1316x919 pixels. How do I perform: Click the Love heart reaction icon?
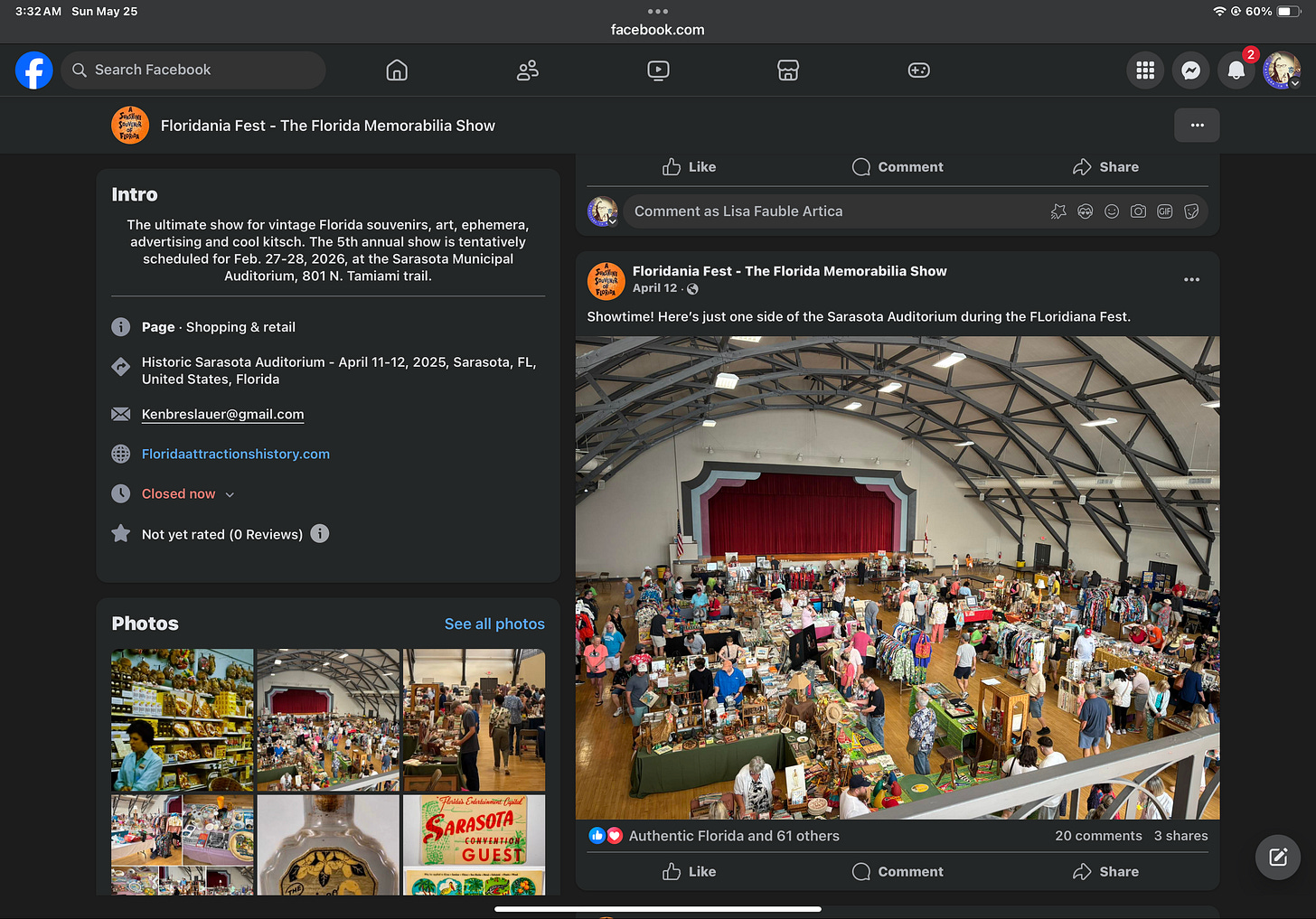[x=615, y=836]
